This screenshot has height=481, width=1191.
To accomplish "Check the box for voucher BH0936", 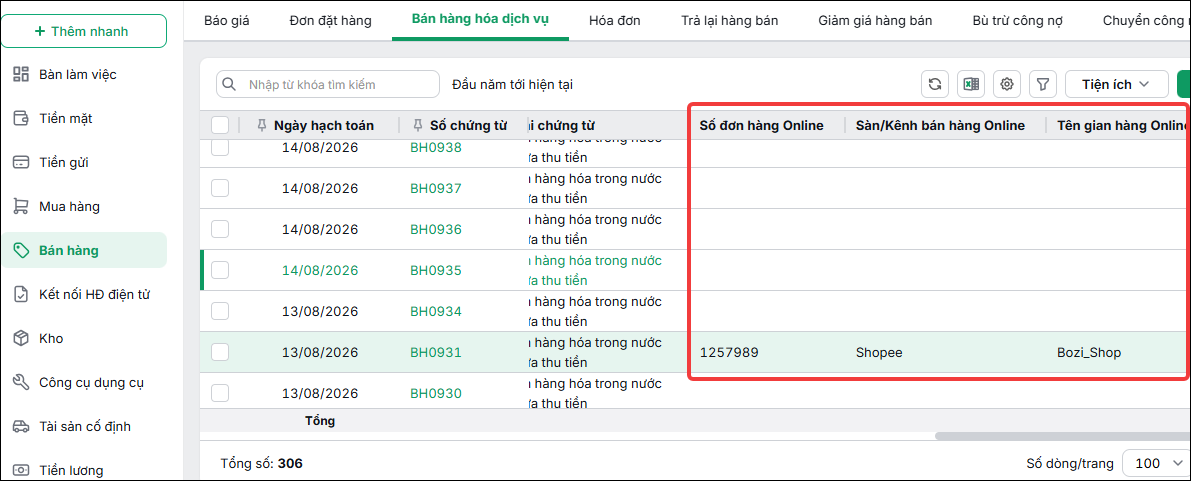I will click(x=220, y=229).
